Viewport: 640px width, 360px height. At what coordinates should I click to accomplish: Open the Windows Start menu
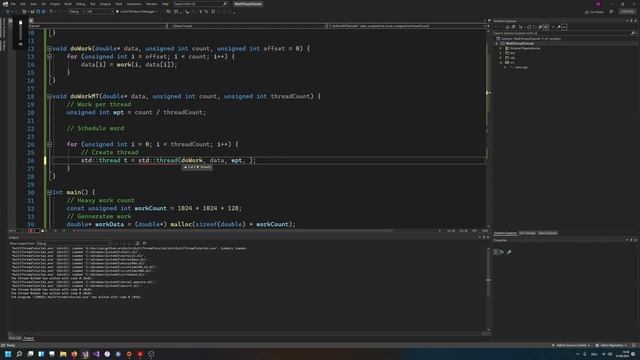pyautogui.click(x=8, y=354)
